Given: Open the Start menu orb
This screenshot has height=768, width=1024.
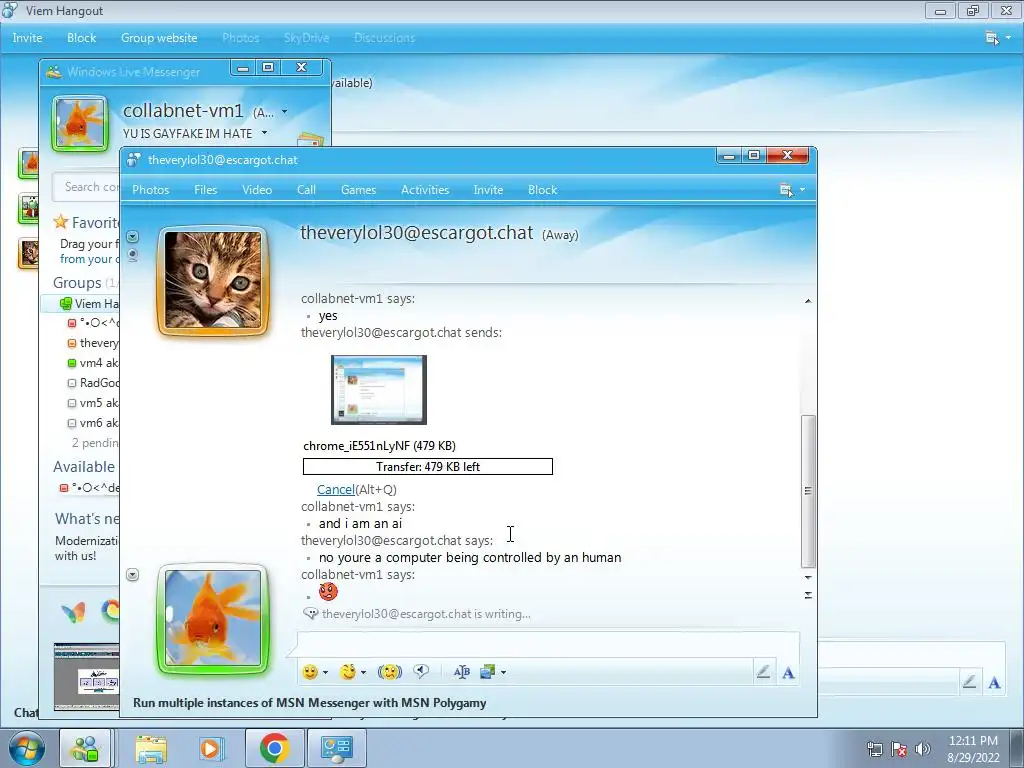Looking at the screenshot, I should 27,748.
